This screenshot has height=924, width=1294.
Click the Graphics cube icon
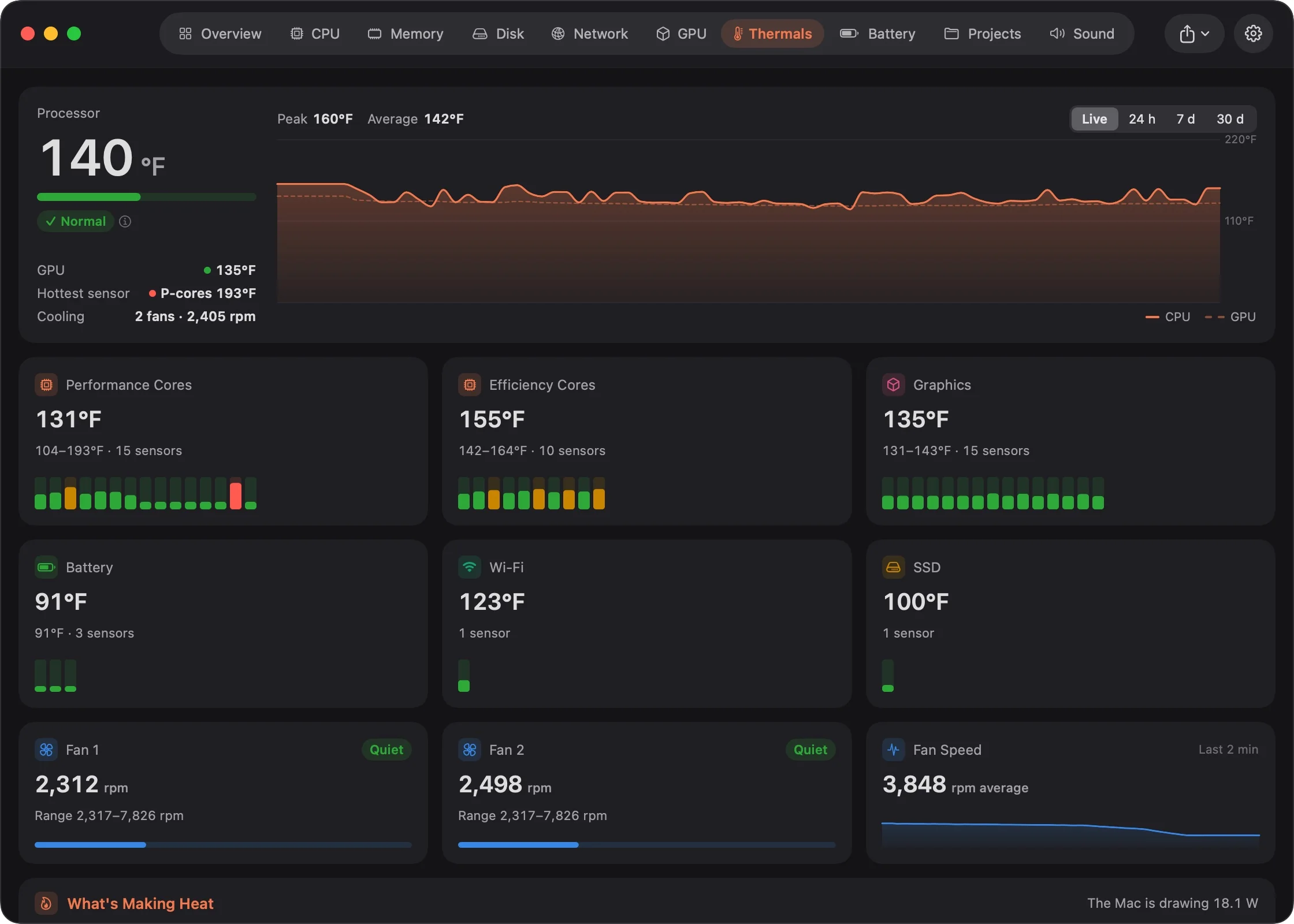click(893, 385)
